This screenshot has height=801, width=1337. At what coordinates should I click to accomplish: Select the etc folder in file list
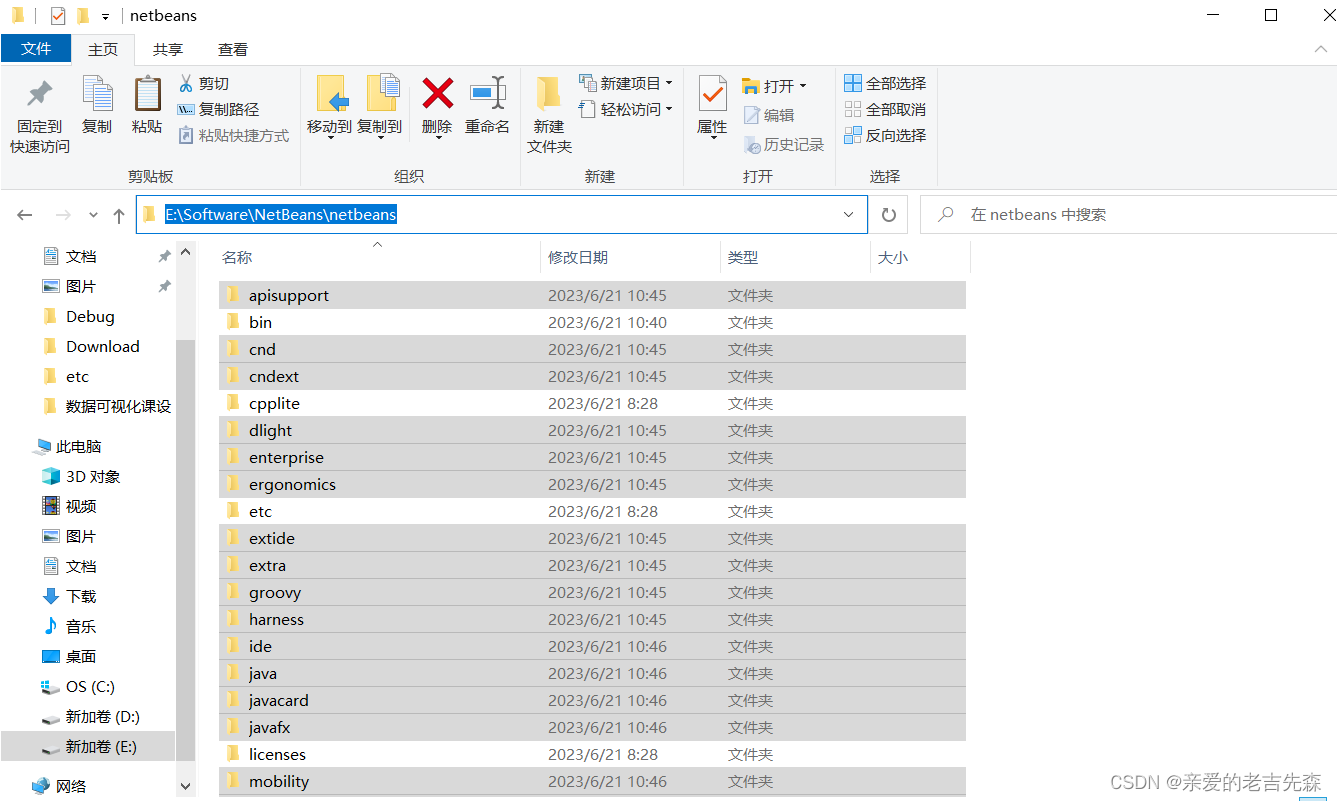point(592,511)
